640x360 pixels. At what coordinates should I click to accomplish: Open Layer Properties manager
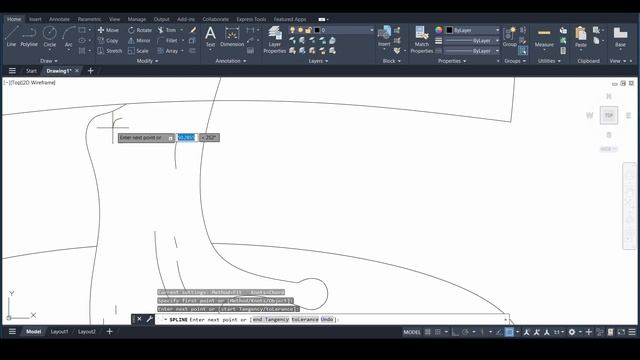274,40
